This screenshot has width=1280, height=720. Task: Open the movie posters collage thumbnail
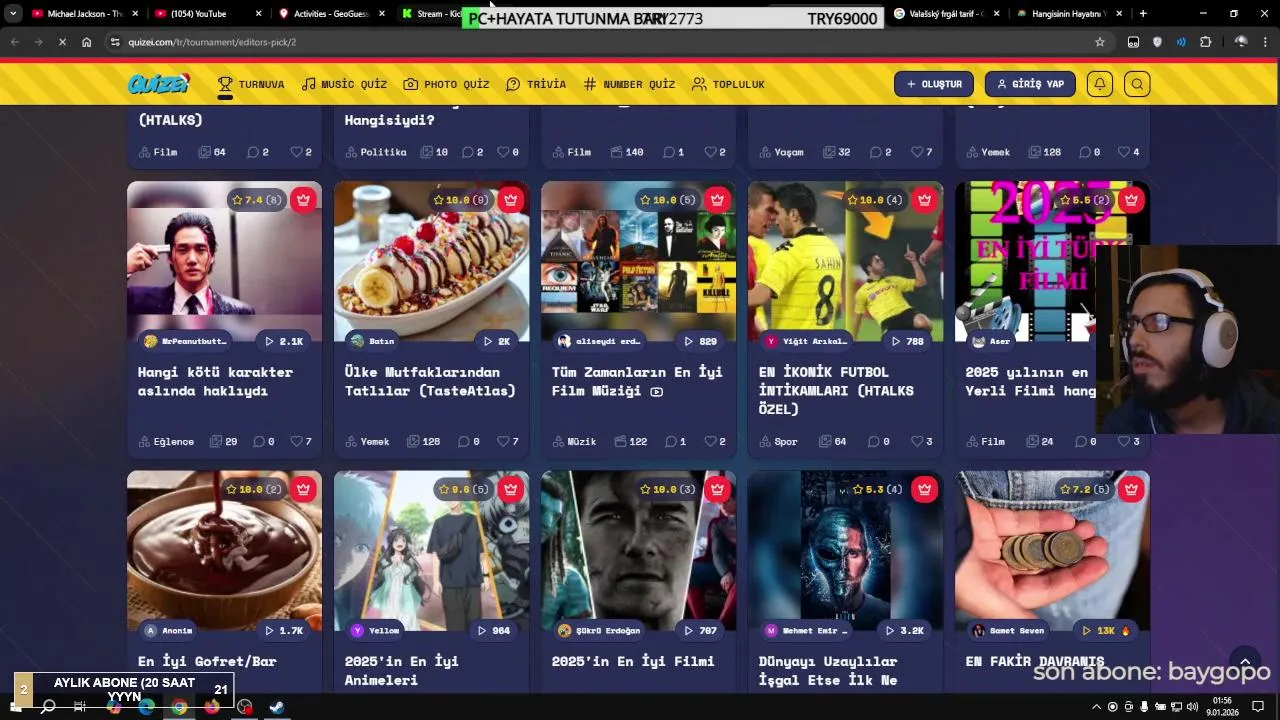tap(638, 262)
